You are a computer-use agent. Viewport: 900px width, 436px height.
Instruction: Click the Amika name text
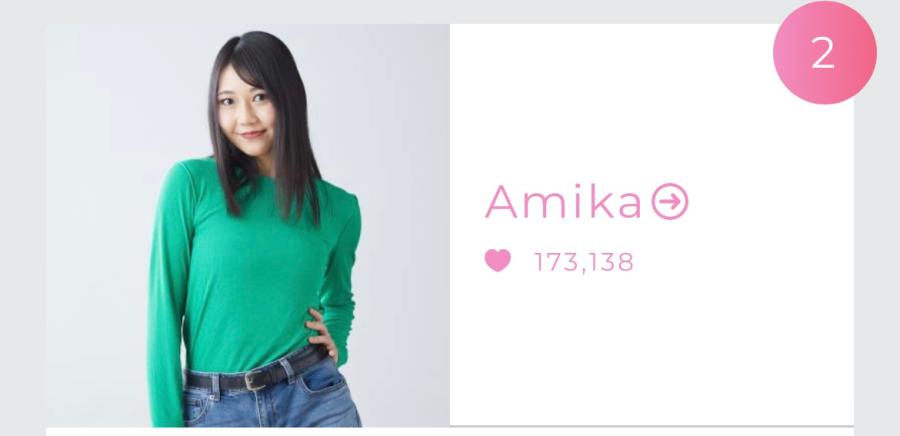coord(563,201)
